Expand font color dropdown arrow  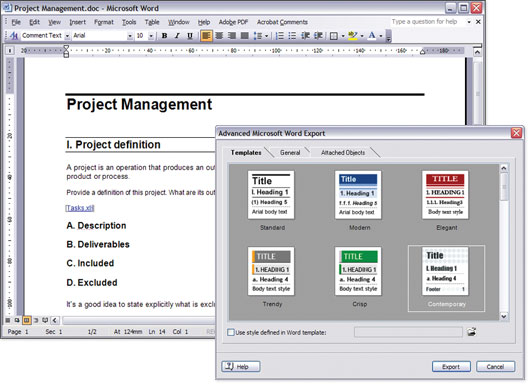[381, 36]
